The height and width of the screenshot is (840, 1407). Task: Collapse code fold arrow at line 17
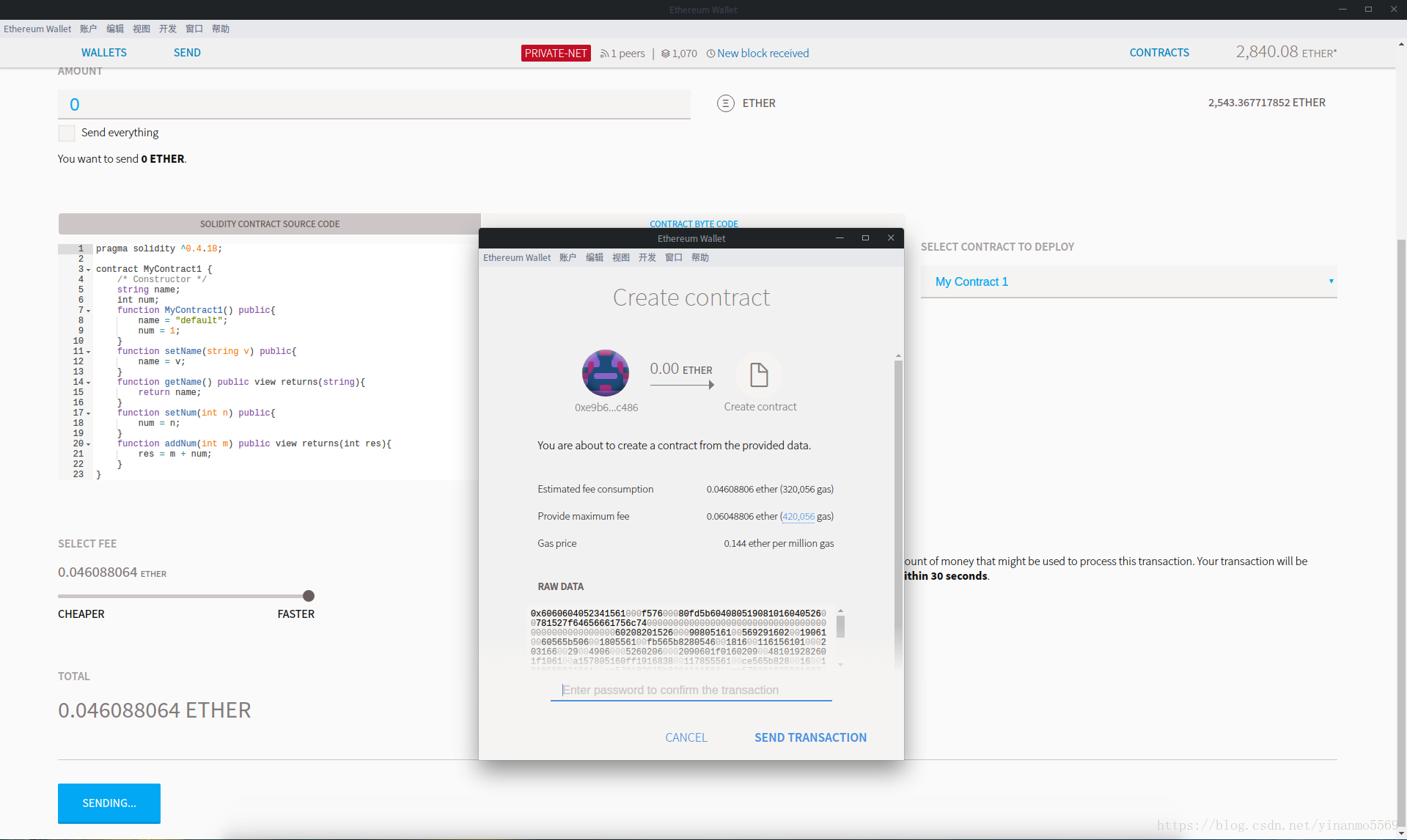click(89, 413)
